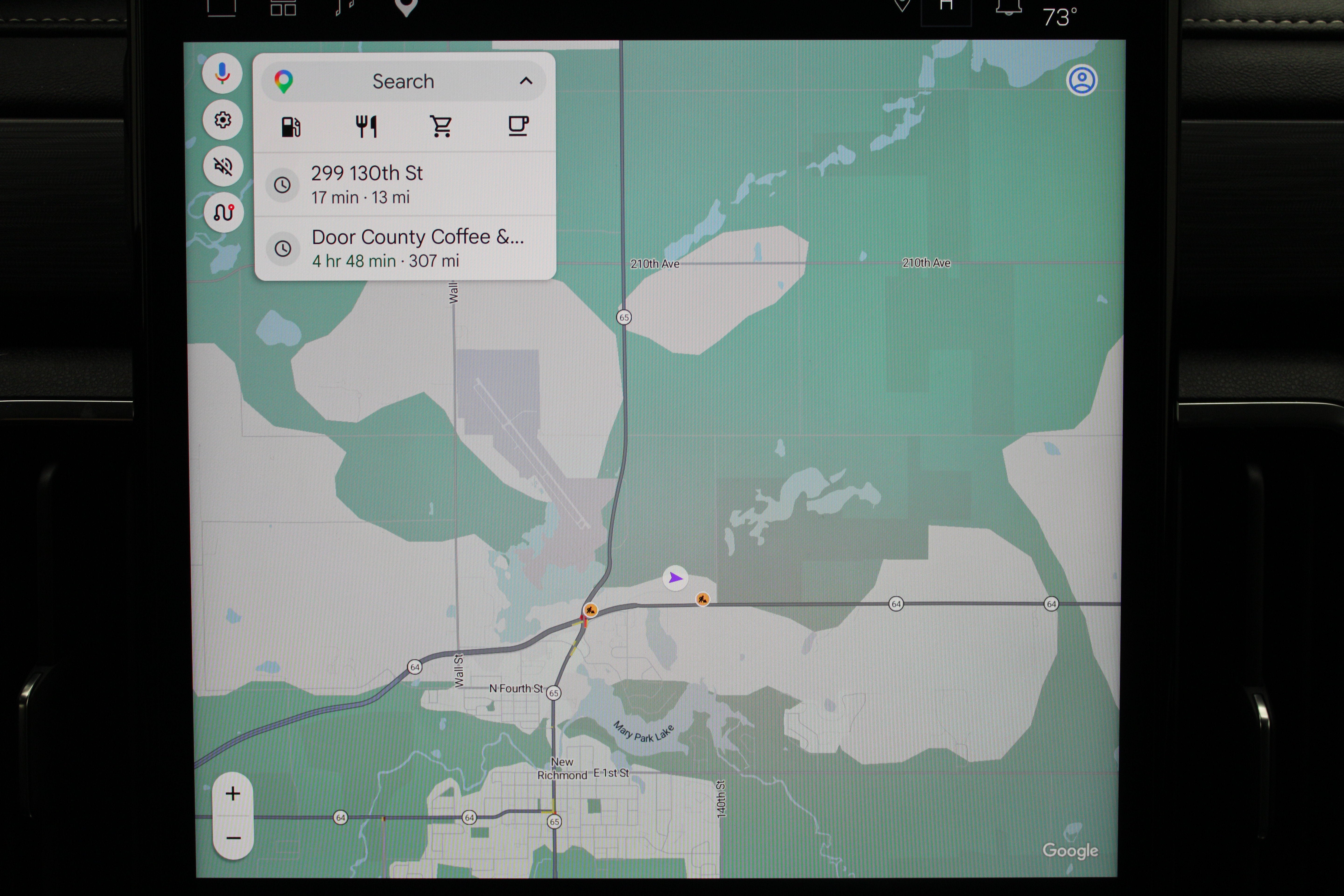Tap the highway 65 shield beside N Fourth St
Screen dimensions: 1344x896
553,693
